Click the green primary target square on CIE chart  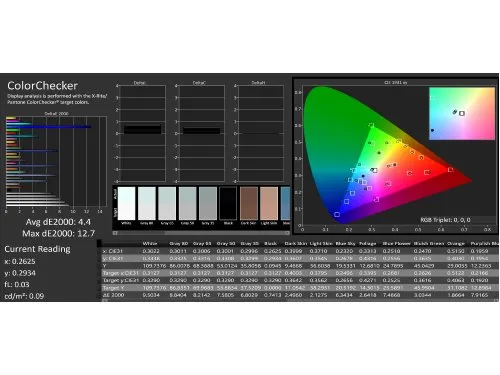371,125
